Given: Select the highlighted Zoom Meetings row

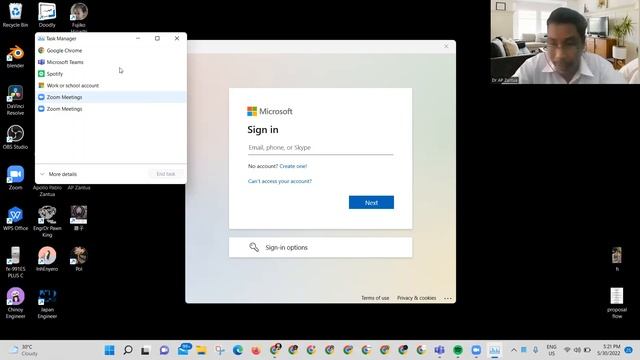Looking at the screenshot, I should coord(111,97).
